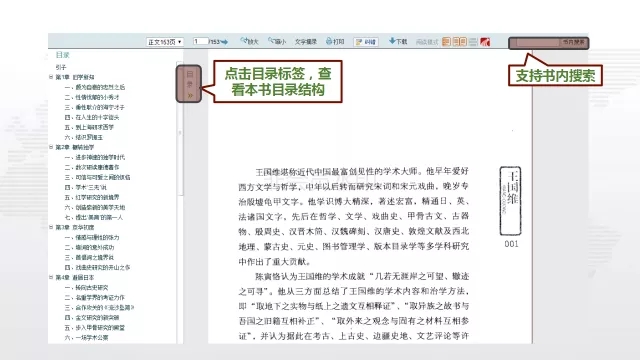The height and width of the screenshot is (360, 640).
Task: Open section 四、戏曲史研究的开山之作
Action: 97,267
